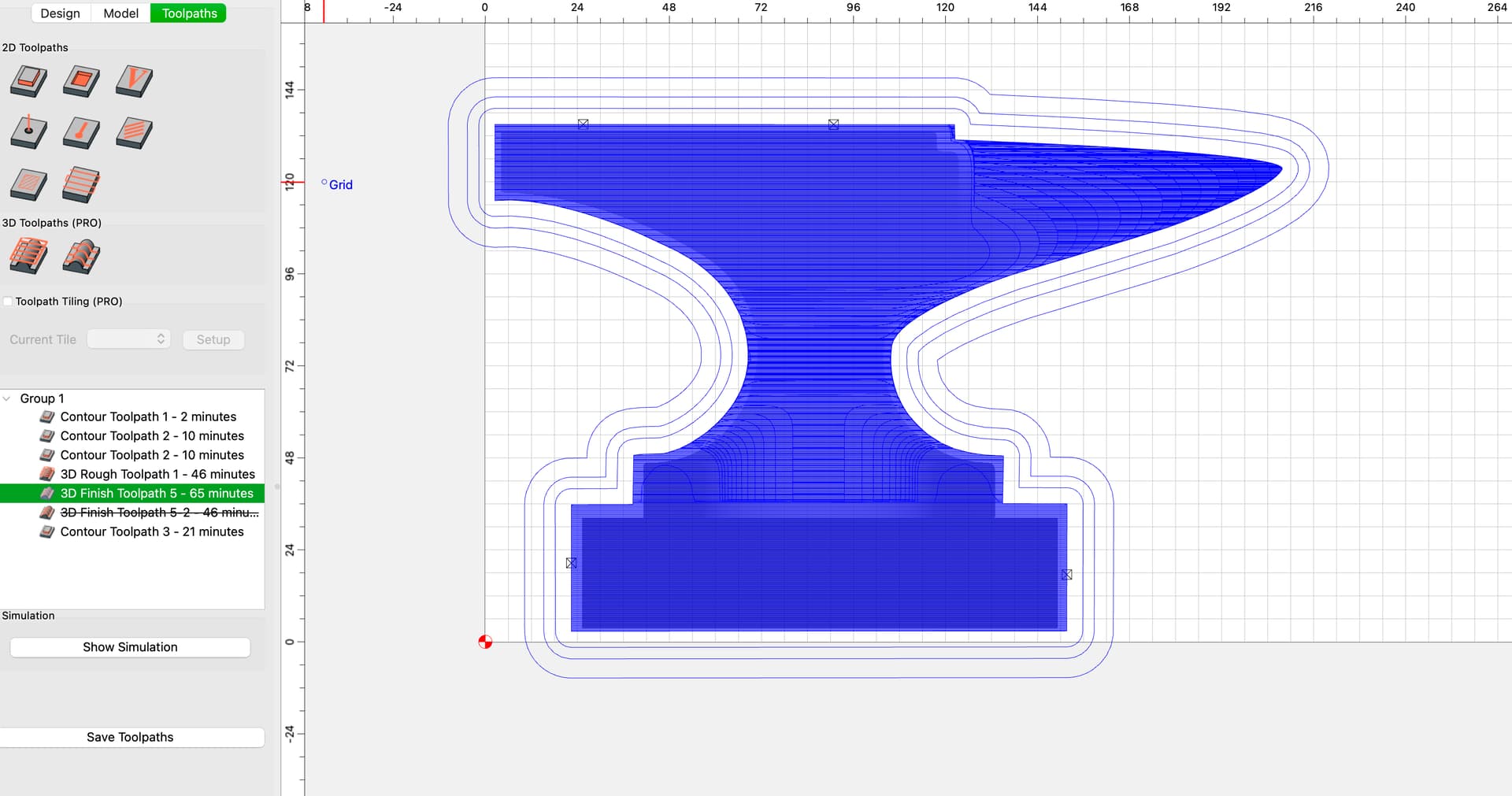
Task: Create a 3D Finish toolpath
Action: coord(81,257)
